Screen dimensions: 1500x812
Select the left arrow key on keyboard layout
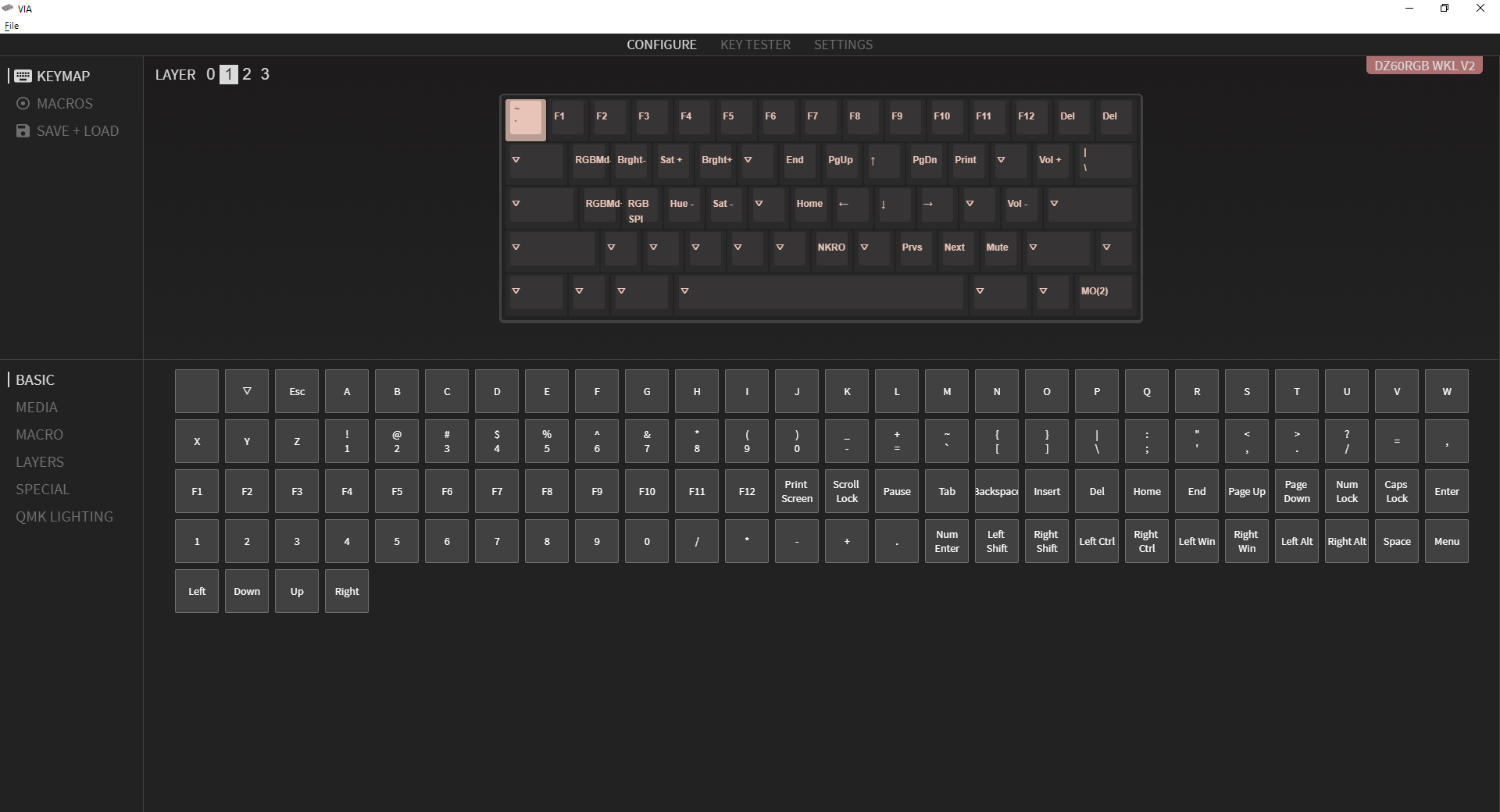[x=852, y=205]
